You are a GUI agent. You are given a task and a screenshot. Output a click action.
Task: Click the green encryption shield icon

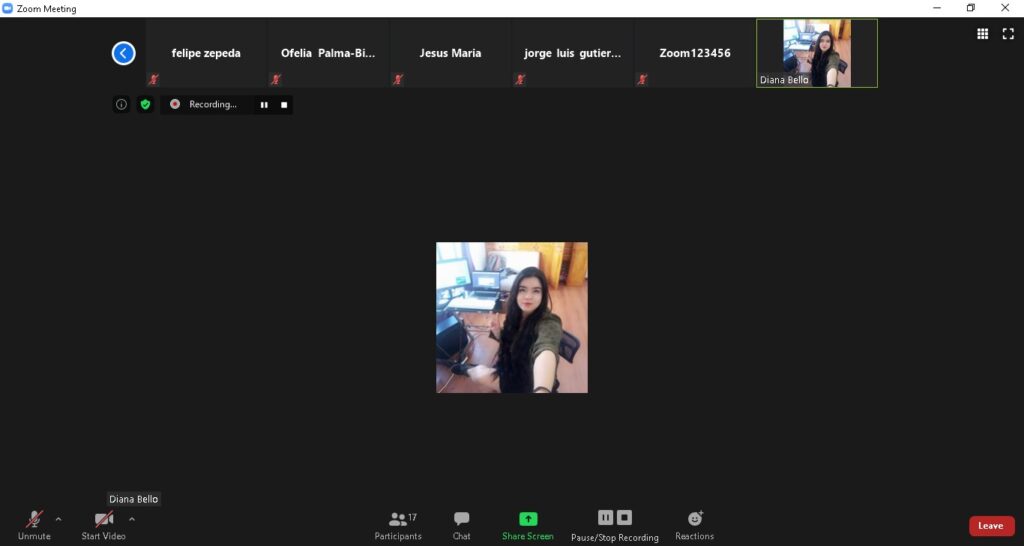click(145, 104)
